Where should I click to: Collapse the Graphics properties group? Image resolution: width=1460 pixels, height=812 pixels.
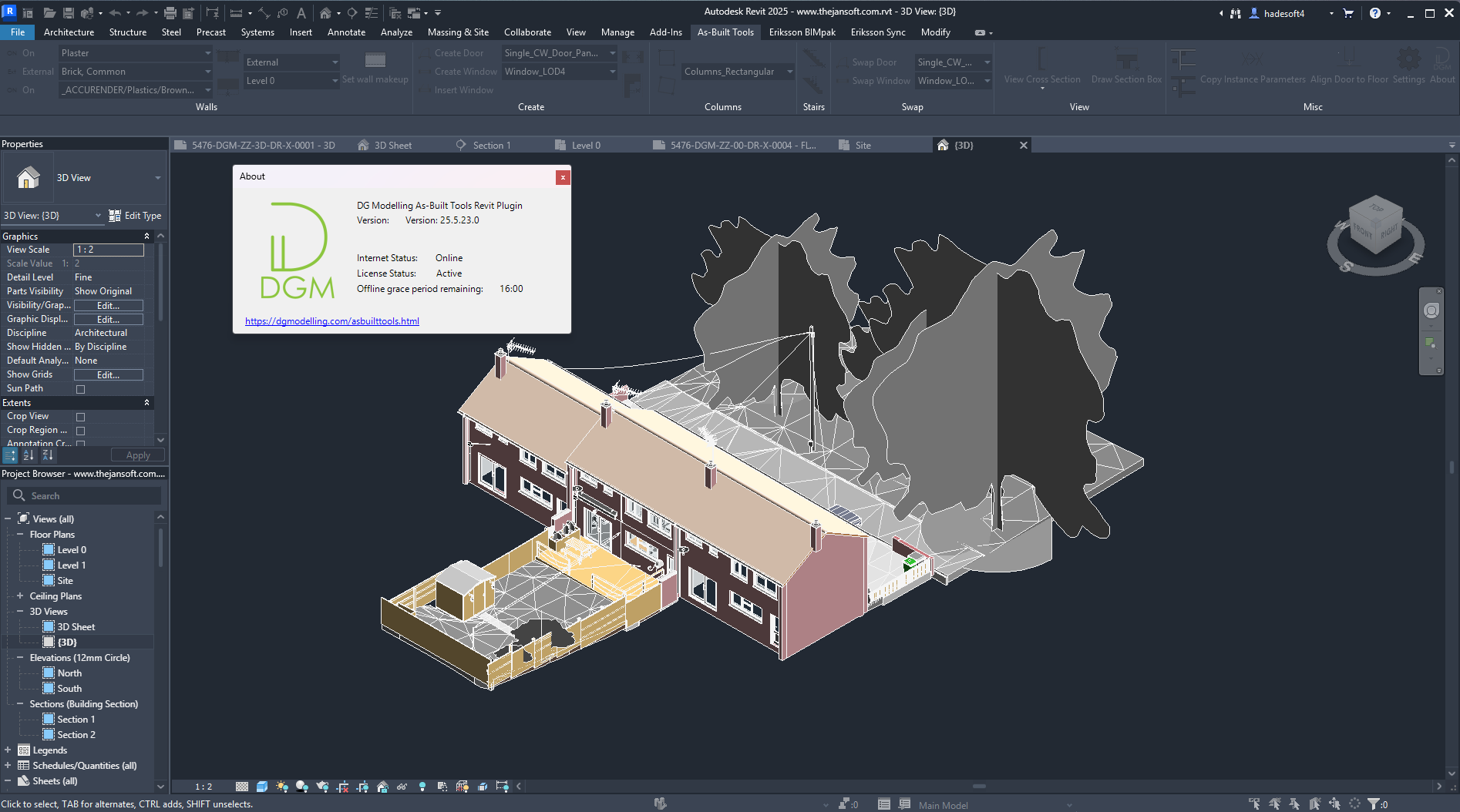coord(146,237)
